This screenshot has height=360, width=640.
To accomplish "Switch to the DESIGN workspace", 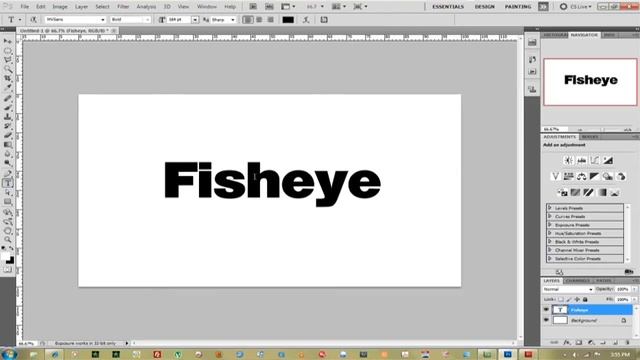I will 484,7.
